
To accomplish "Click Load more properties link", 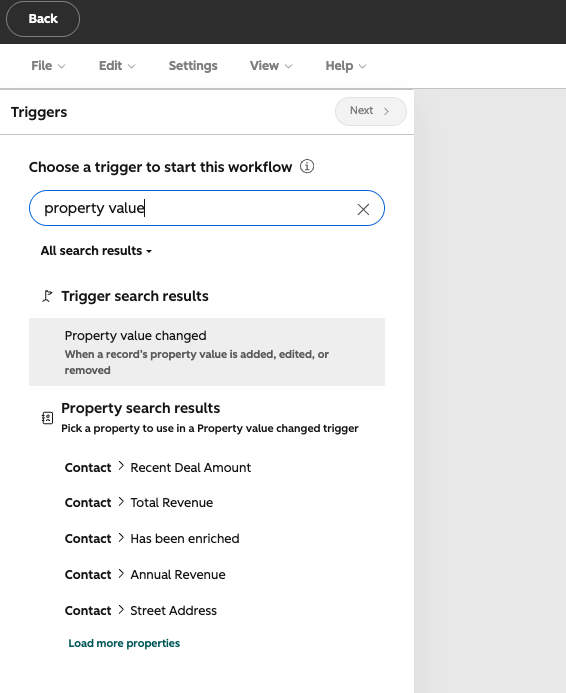I will pyautogui.click(x=124, y=644).
